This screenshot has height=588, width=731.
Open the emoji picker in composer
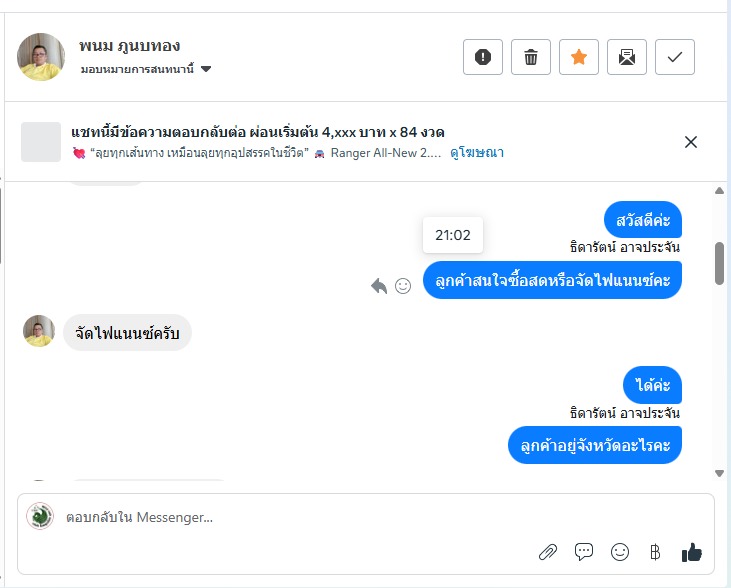[620, 551]
